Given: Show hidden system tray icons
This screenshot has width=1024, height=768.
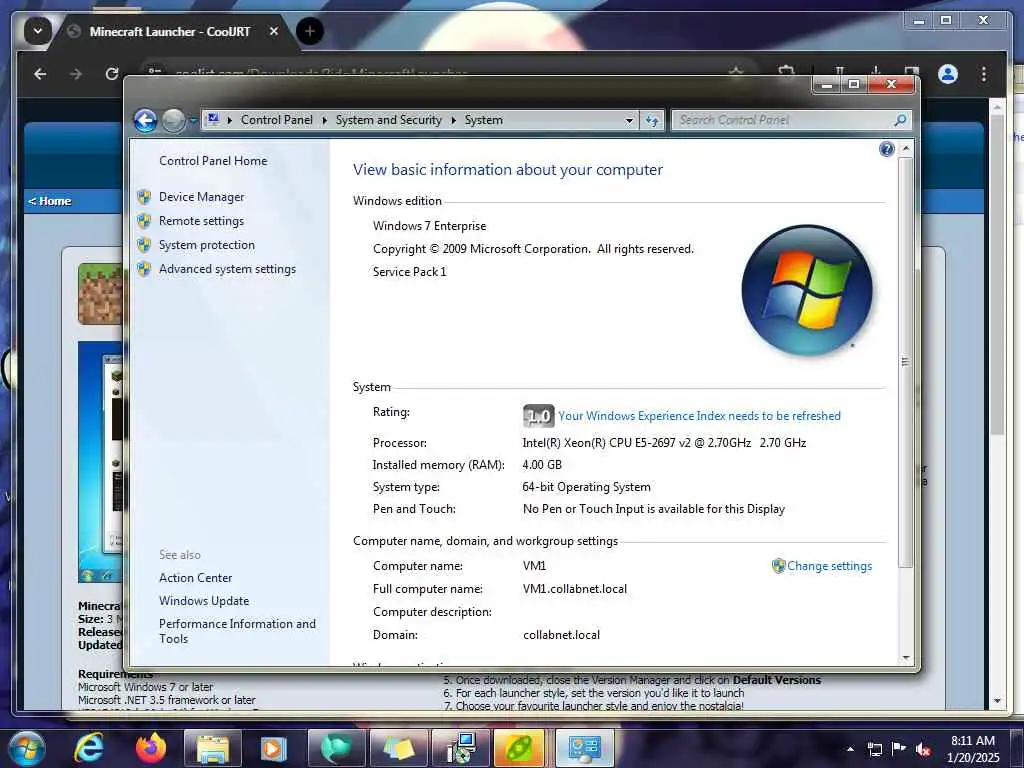Looking at the screenshot, I should point(850,749).
